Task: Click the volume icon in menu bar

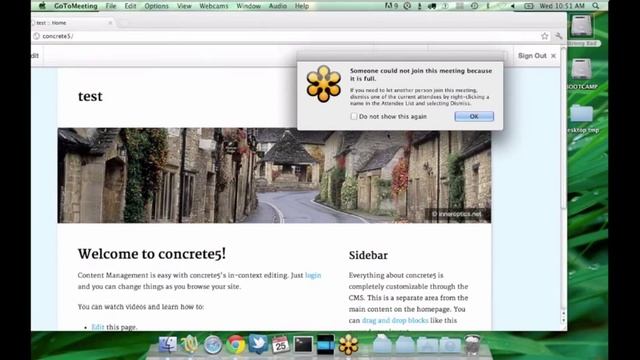Action: (513, 6)
